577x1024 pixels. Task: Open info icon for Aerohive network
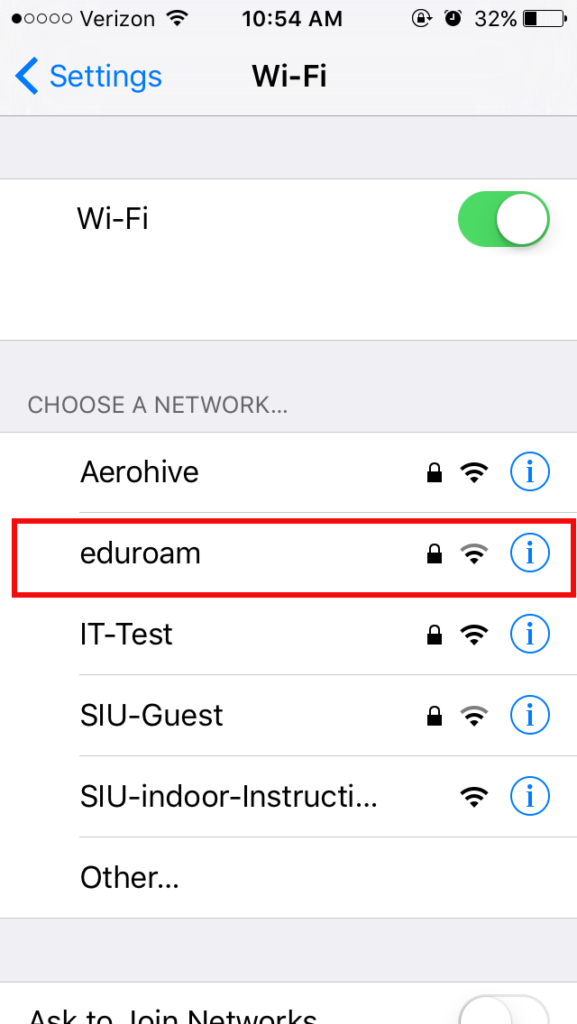(529, 472)
